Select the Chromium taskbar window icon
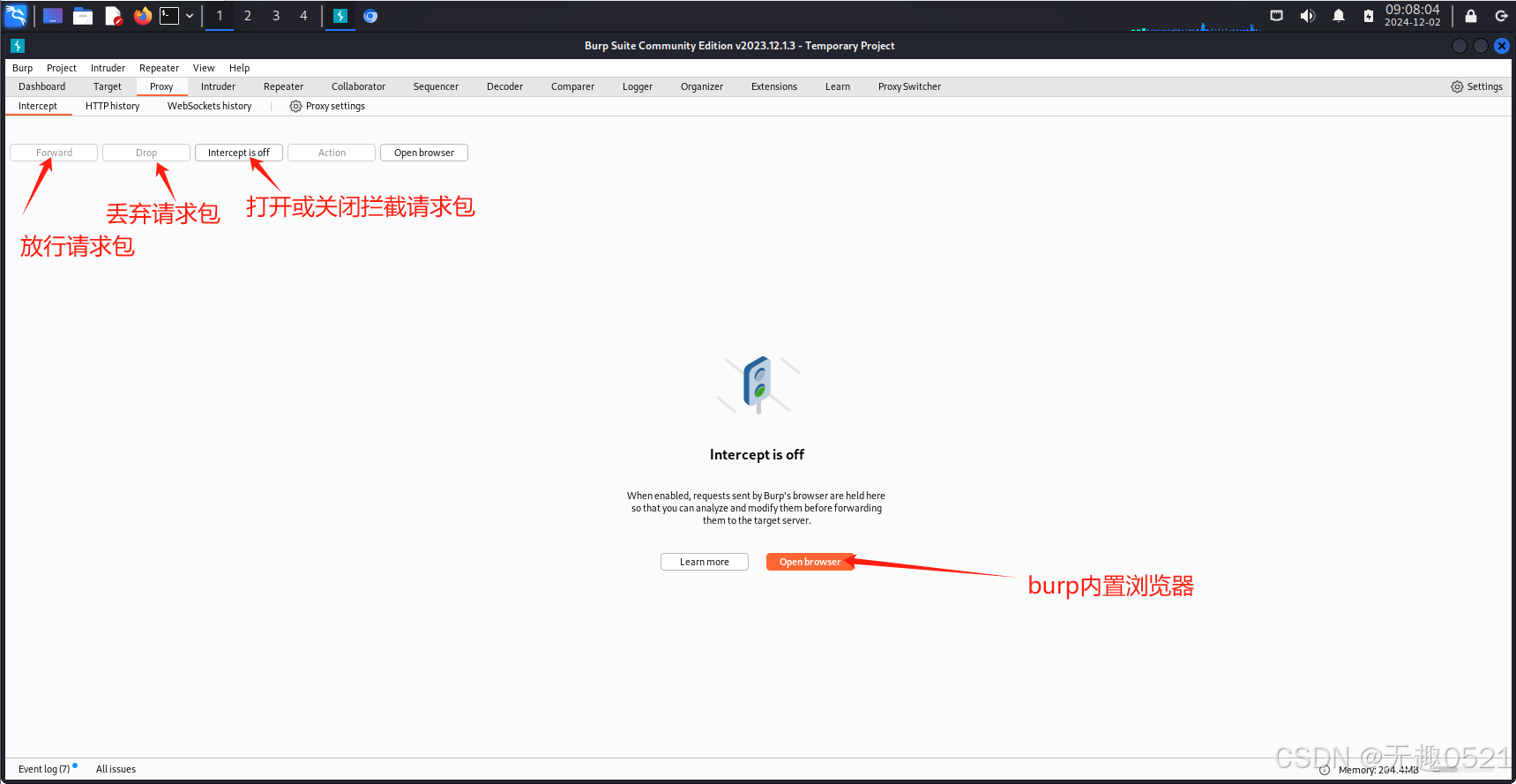The image size is (1516, 784). coord(370,16)
